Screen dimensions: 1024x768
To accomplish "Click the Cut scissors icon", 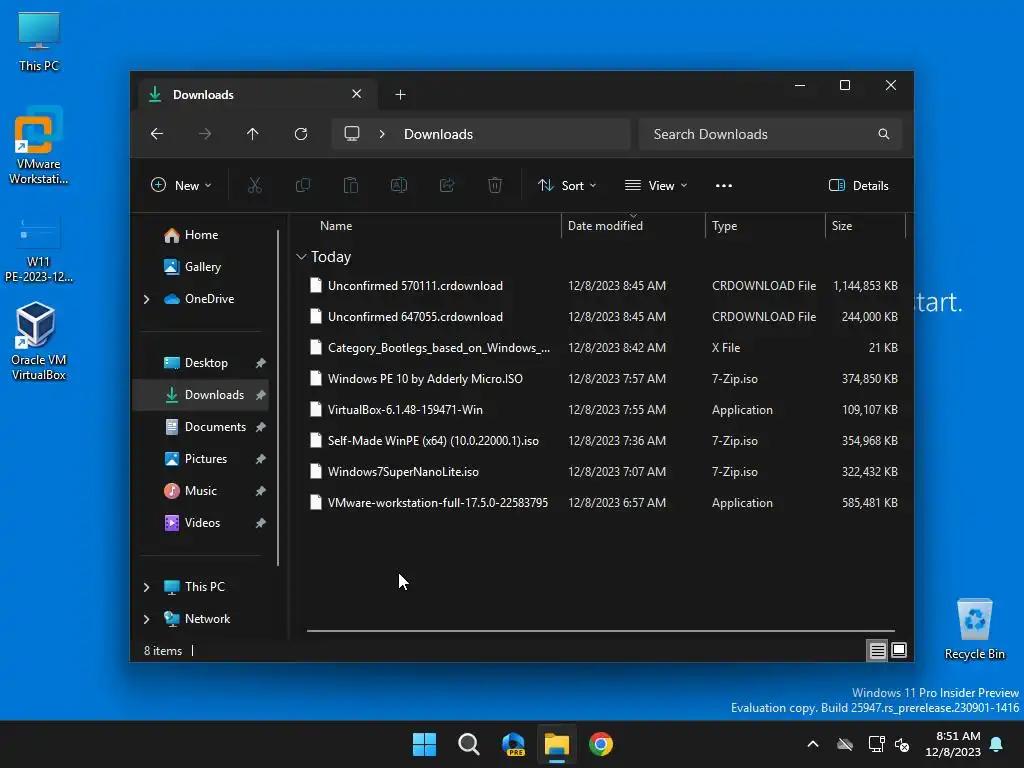I will 255,185.
